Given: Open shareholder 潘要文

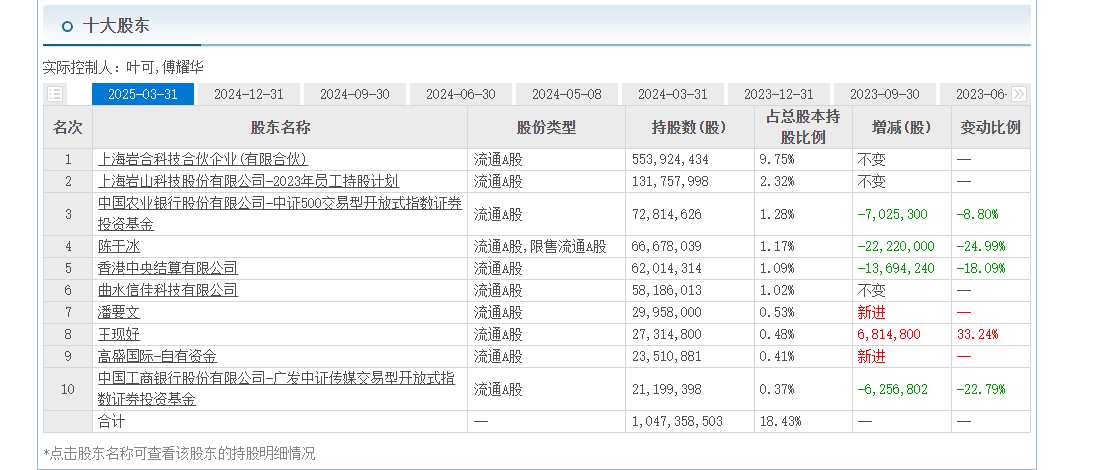Looking at the screenshot, I should (x=119, y=312).
